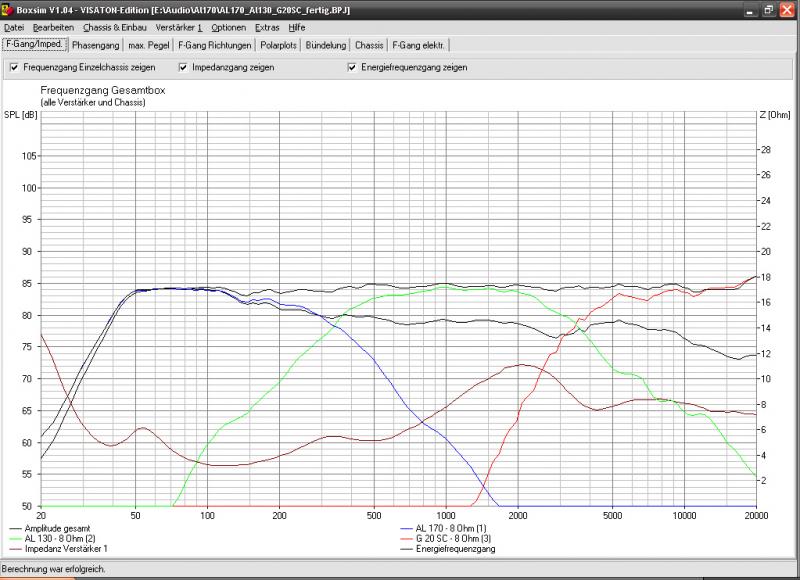Screen dimensions: 800x580
Task: Switch to the Bündelung tab
Action: pyautogui.click(x=326, y=45)
